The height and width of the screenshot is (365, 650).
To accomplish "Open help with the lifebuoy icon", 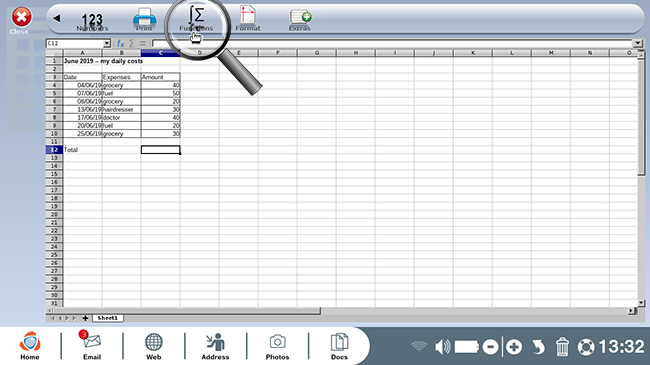I will point(586,347).
